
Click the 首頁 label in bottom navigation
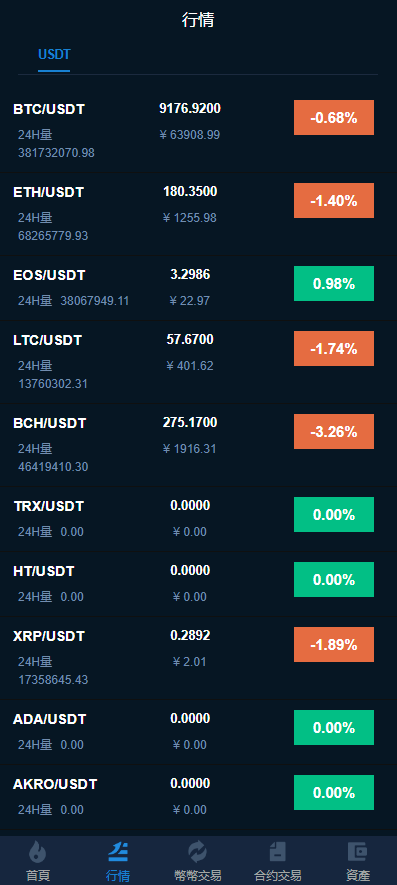(x=38, y=875)
